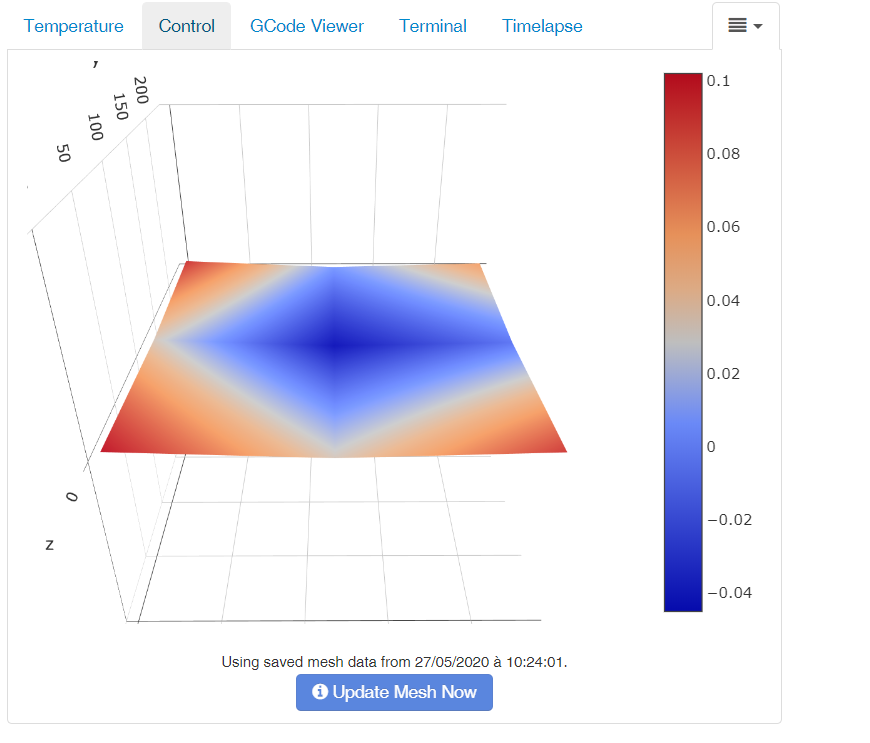Click the color scale bar legend
The width and height of the screenshot is (870, 743).
click(683, 342)
